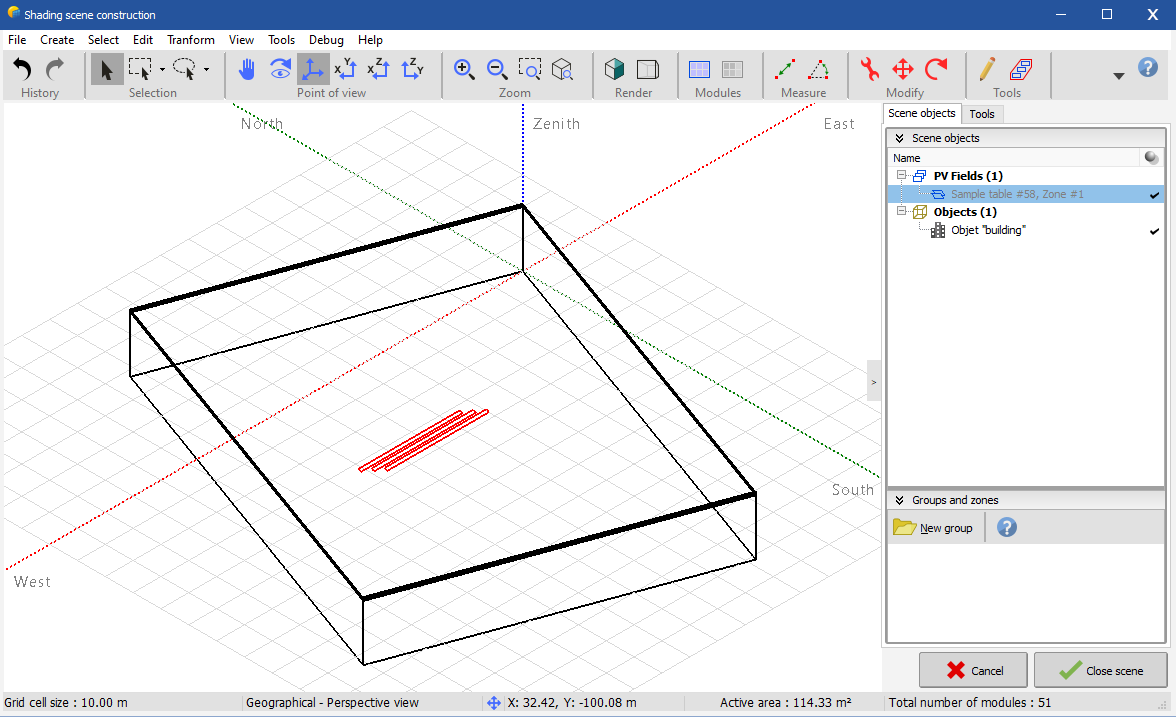The height and width of the screenshot is (717, 1176).
Task: Switch to the Scene objects tab
Action: click(x=922, y=113)
